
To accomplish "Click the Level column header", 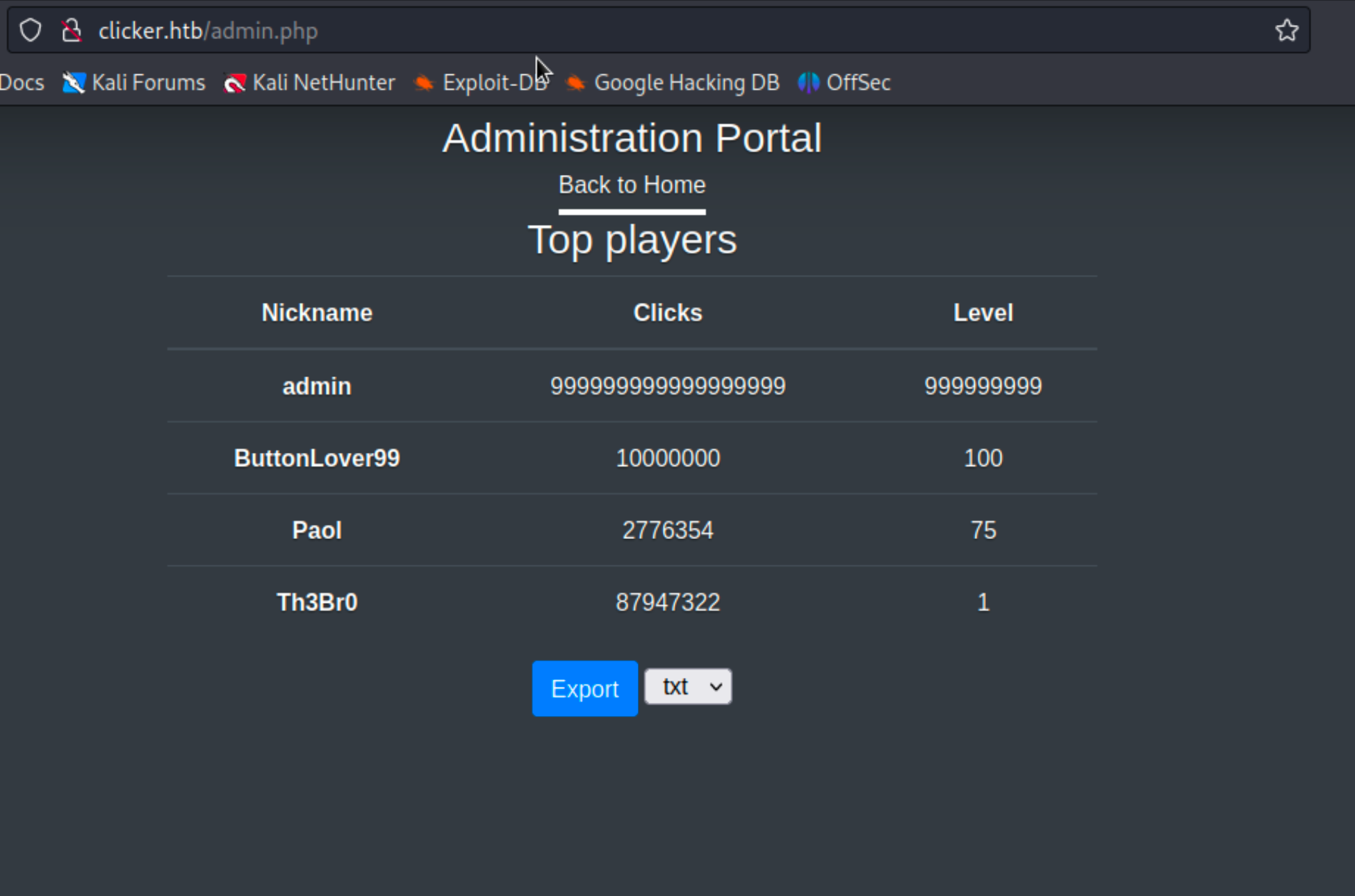I will click(983, 313).
